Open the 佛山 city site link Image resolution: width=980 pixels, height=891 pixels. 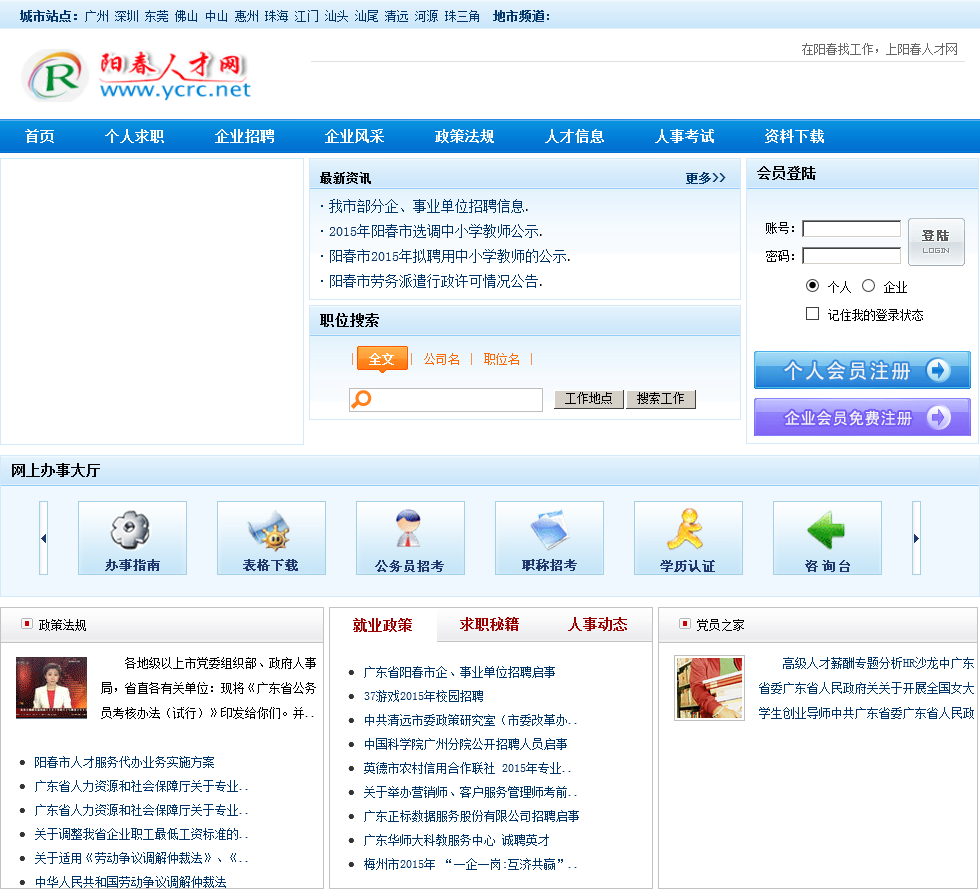tap(186, 16)
